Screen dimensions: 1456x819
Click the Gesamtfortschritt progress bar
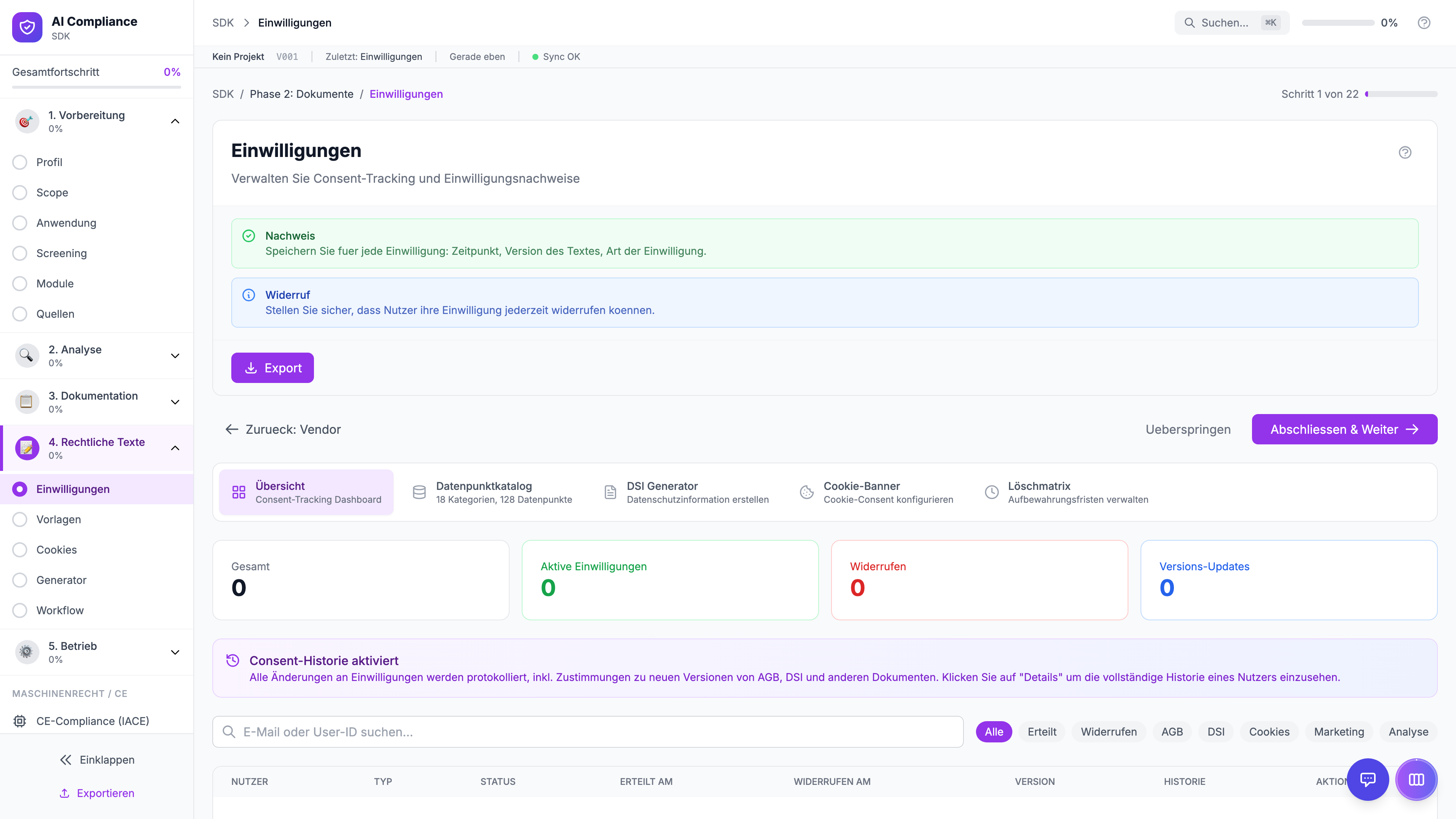pos(97,87)
